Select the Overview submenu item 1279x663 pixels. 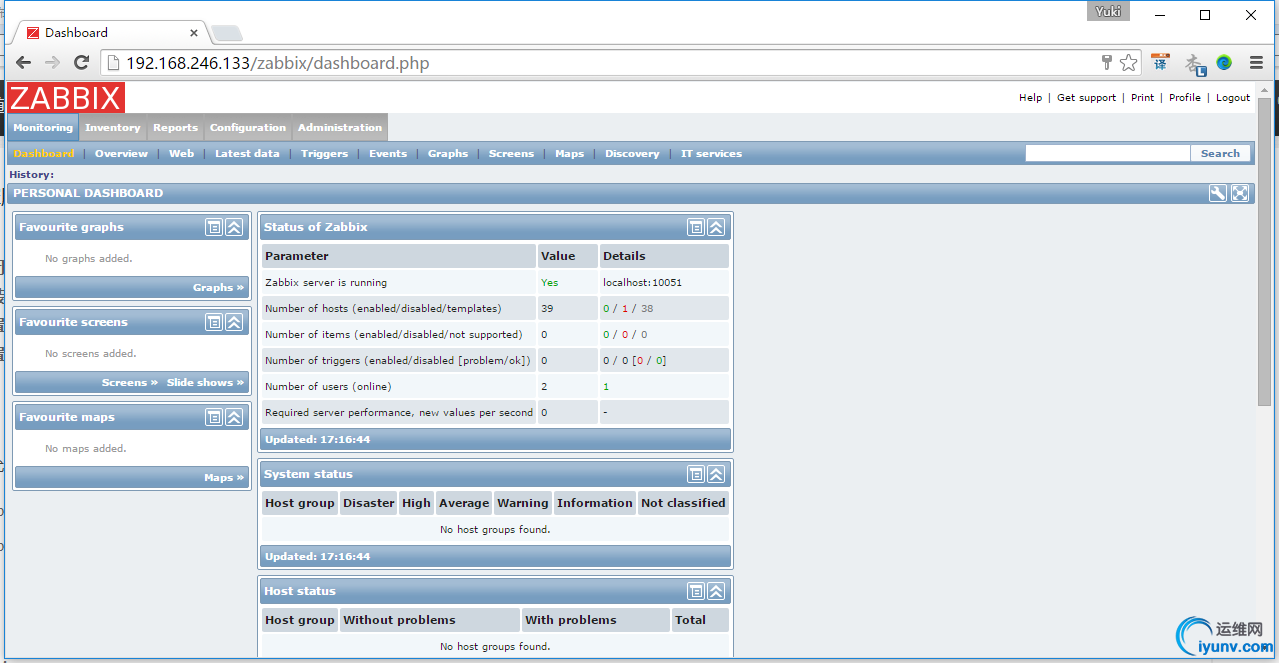[x=121, y=153]
